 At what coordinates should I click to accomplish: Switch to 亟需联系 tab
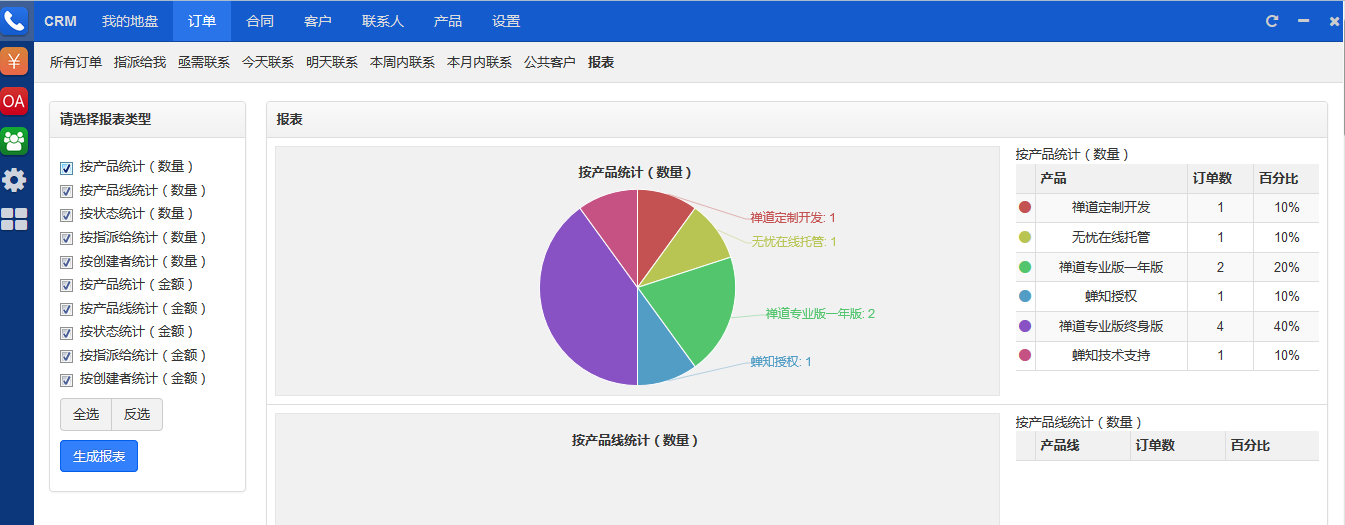[204, 62]
